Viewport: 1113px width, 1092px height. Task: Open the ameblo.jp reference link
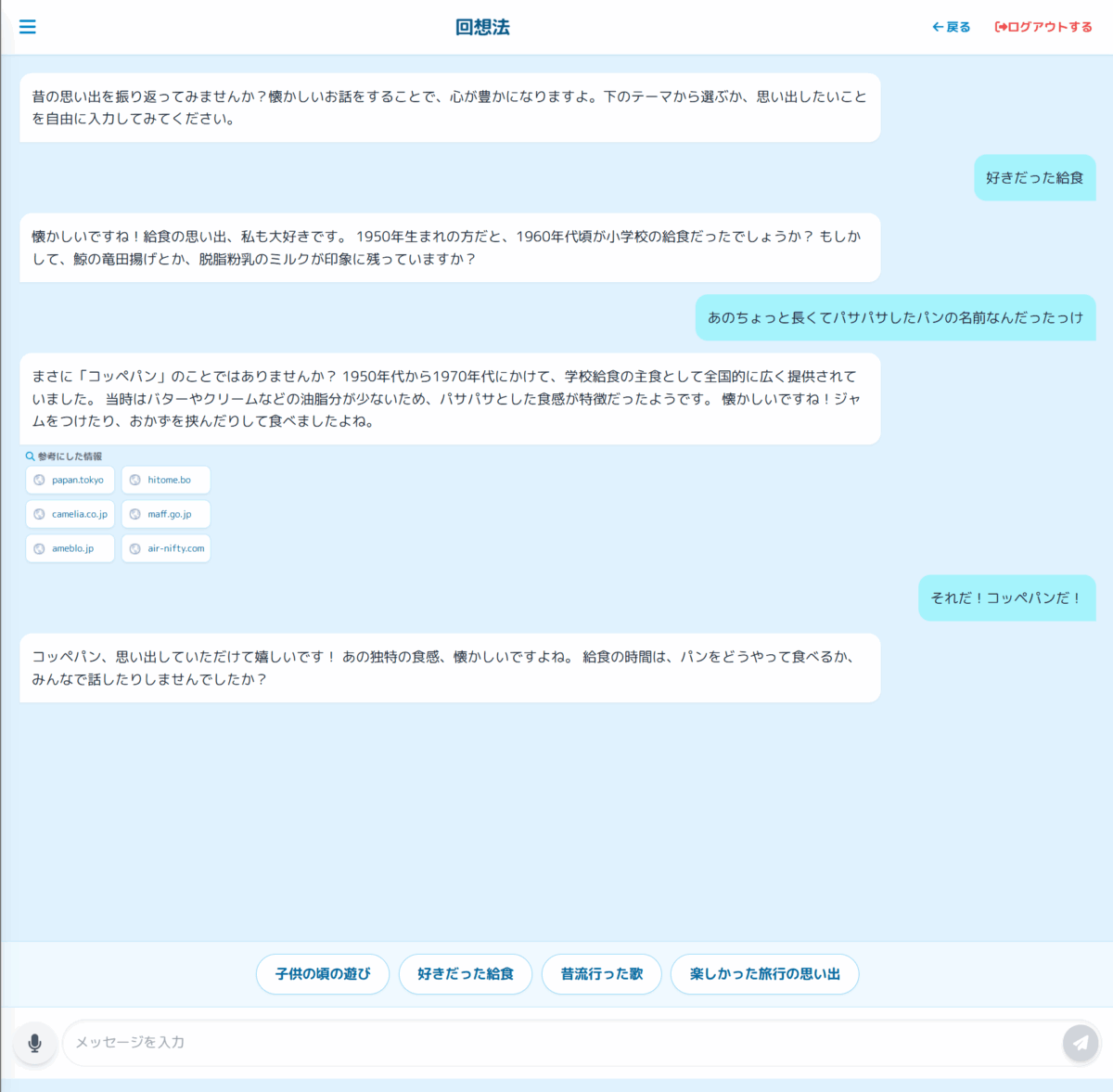(70, 548)
